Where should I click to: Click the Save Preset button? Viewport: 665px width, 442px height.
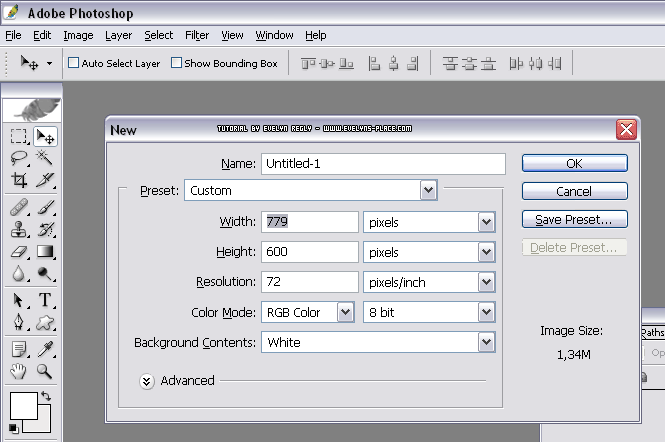[x=575, y=219]
